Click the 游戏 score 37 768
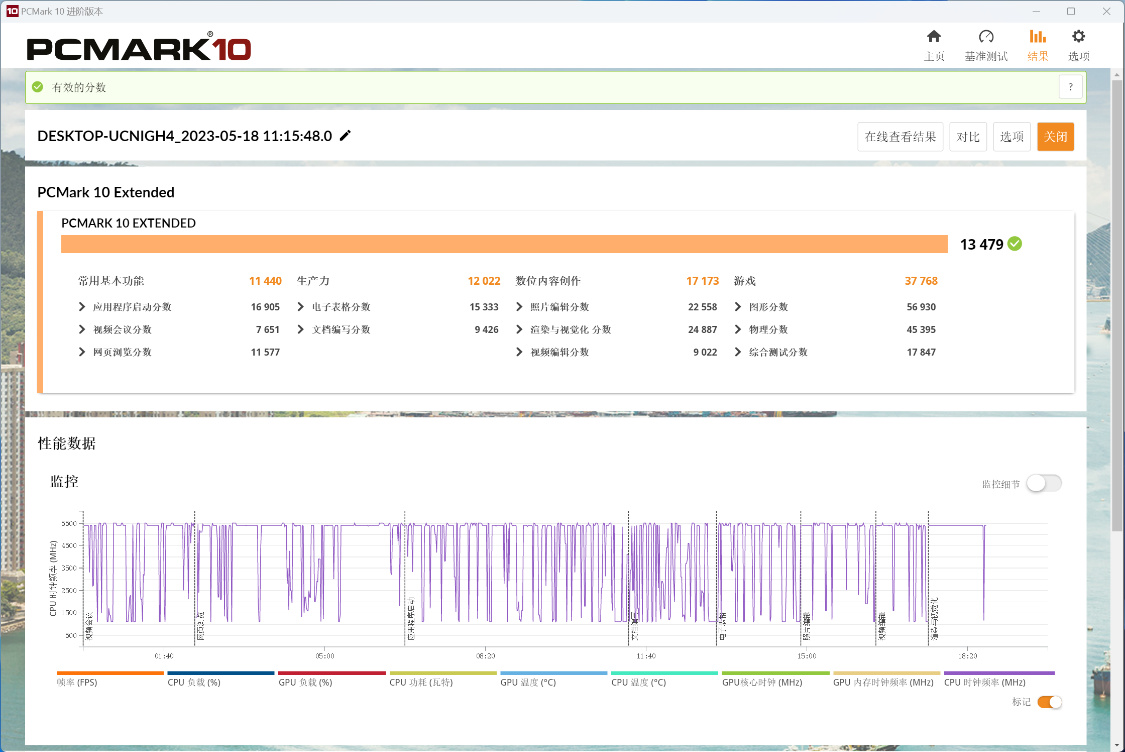 (x=921, y=281)
